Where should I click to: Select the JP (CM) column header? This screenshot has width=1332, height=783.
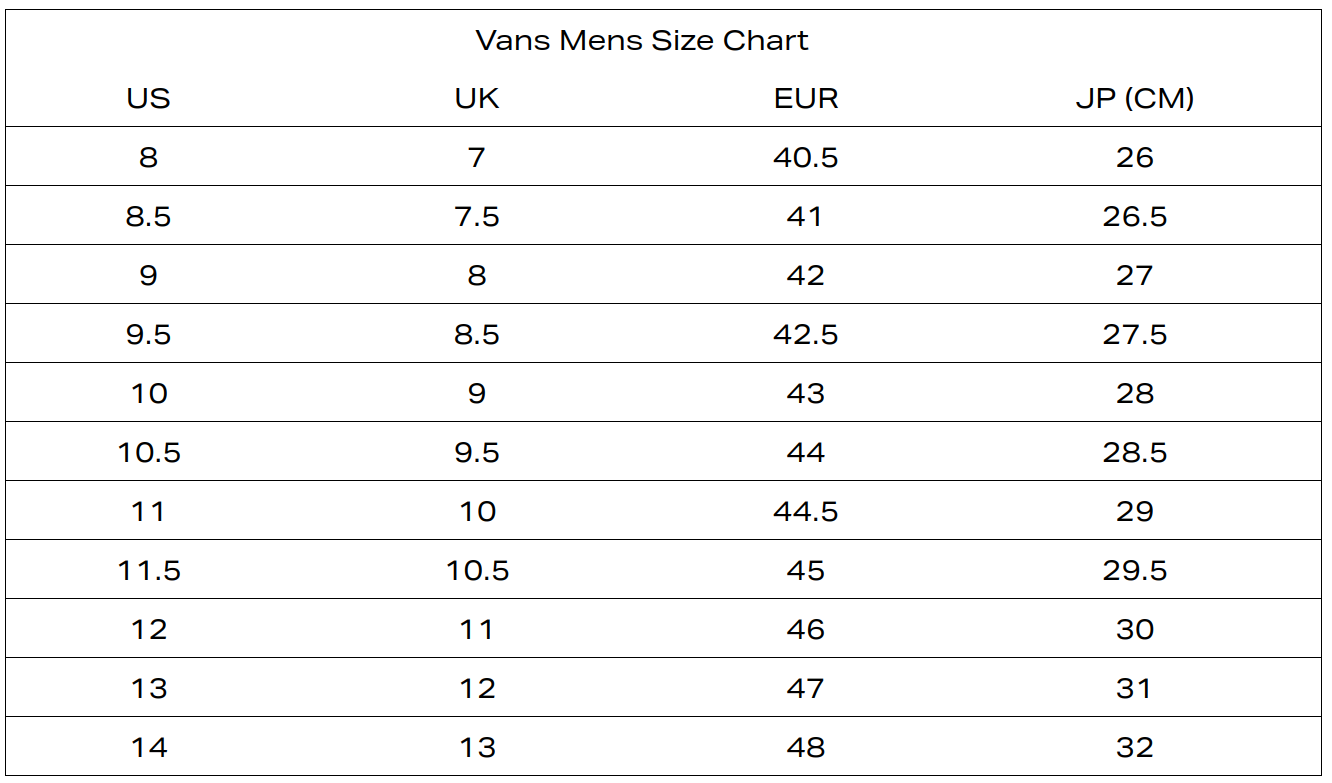[x=1135, y=99]
